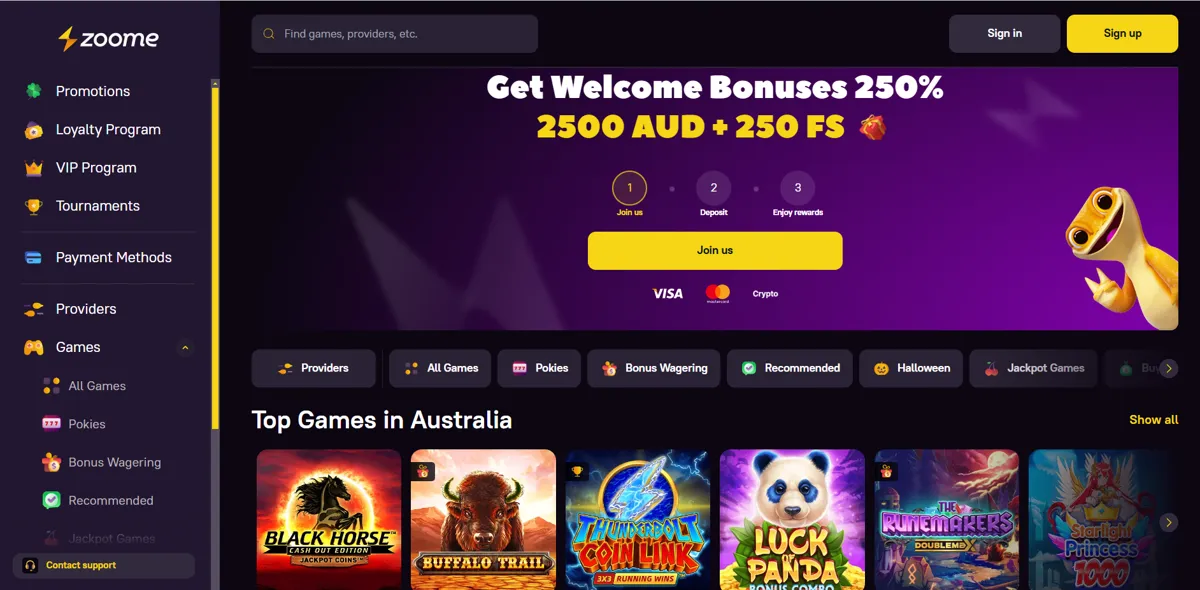Click the VIP Program crown icon
The height and width of the screenshot is (590, 1200).
34,168
